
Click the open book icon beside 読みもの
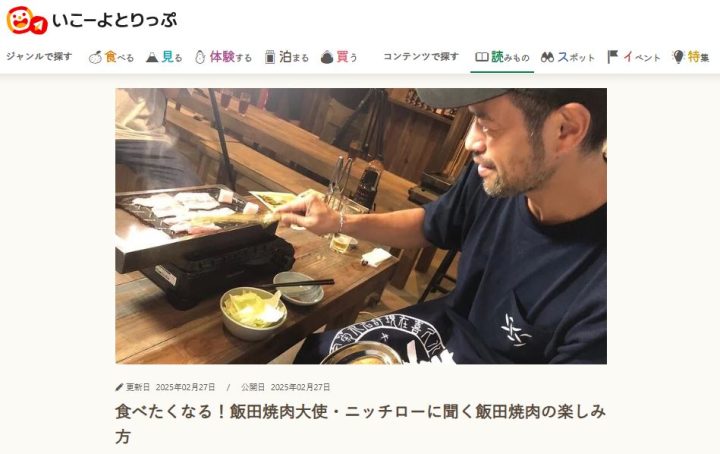tap(482, 57)
